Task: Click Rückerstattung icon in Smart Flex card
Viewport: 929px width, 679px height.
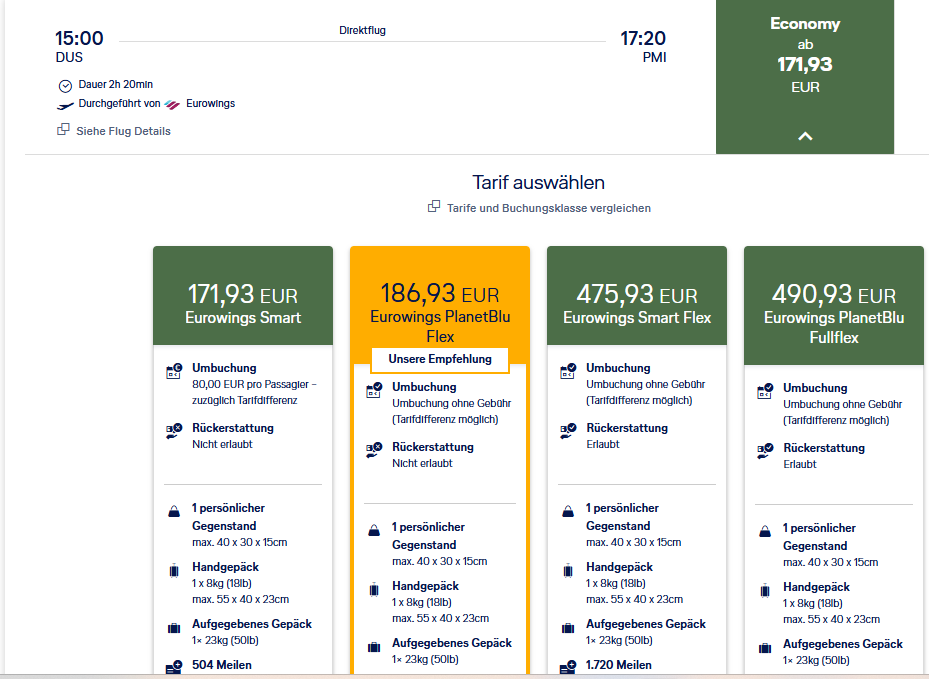Action: coord(568,431)
